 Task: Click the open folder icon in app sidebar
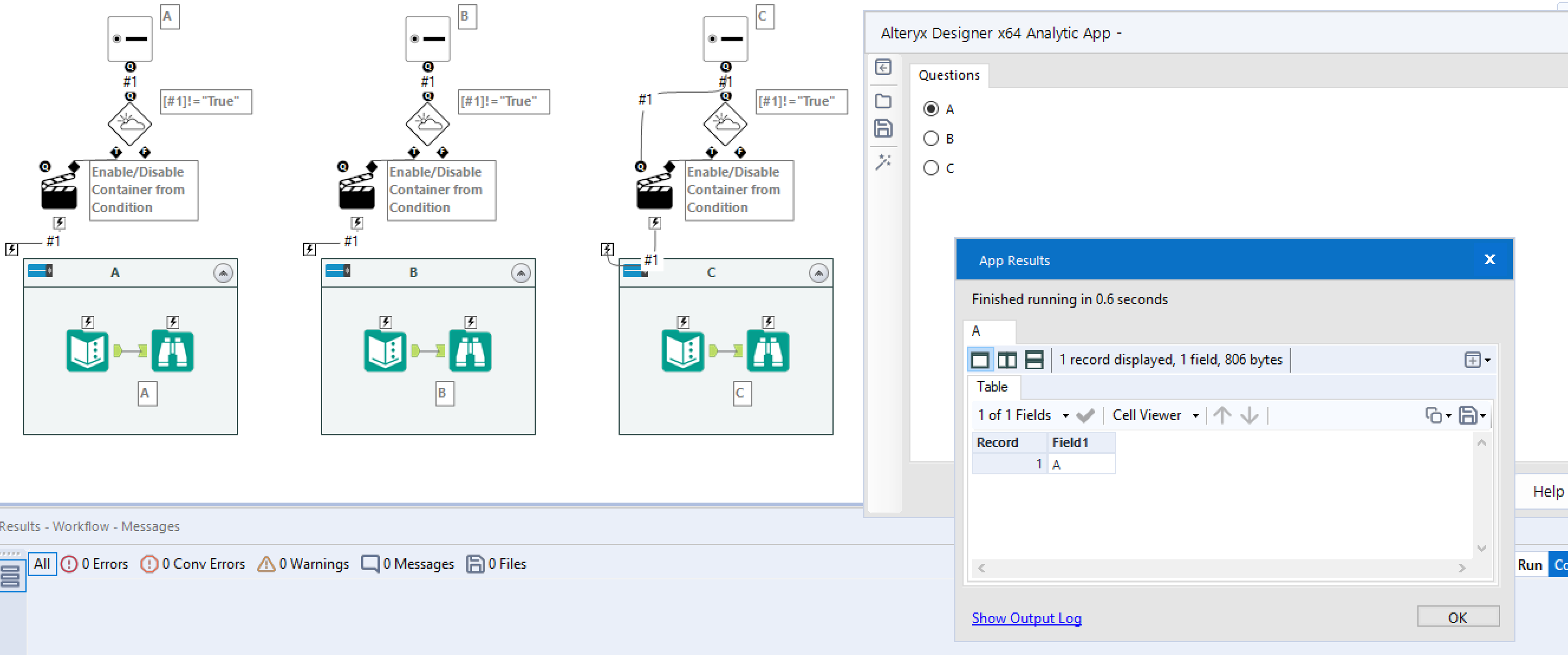coord(883,100)
